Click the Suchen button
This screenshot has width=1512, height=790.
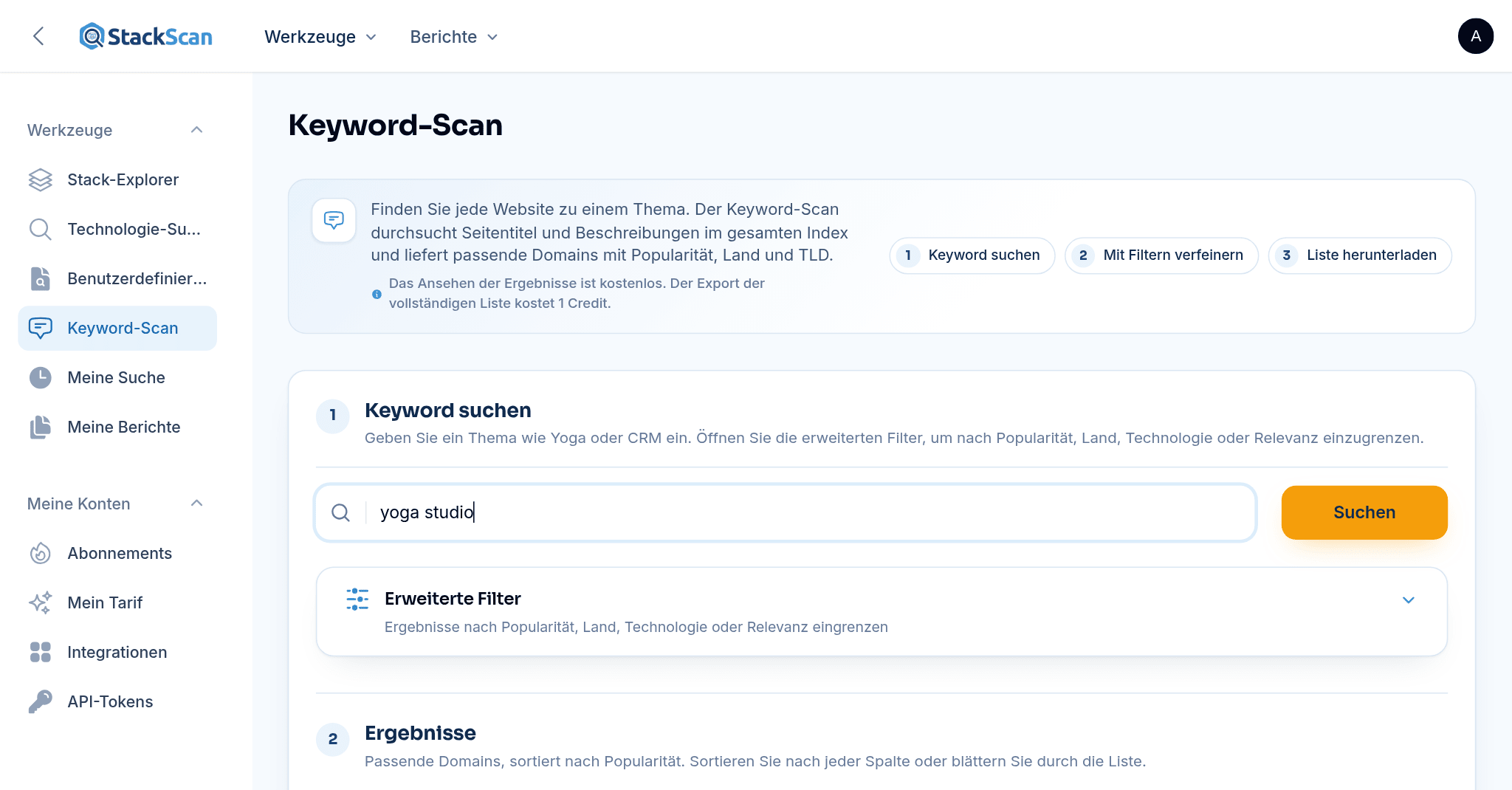point(1364,512)
